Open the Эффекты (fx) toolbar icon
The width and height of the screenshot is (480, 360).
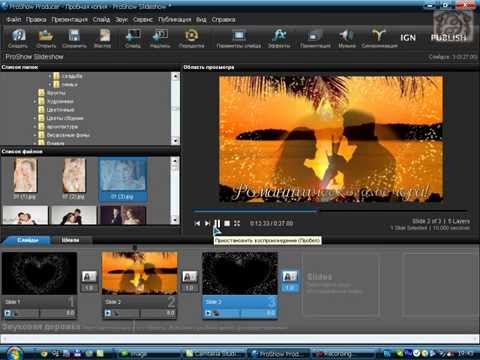click(279, 38)
